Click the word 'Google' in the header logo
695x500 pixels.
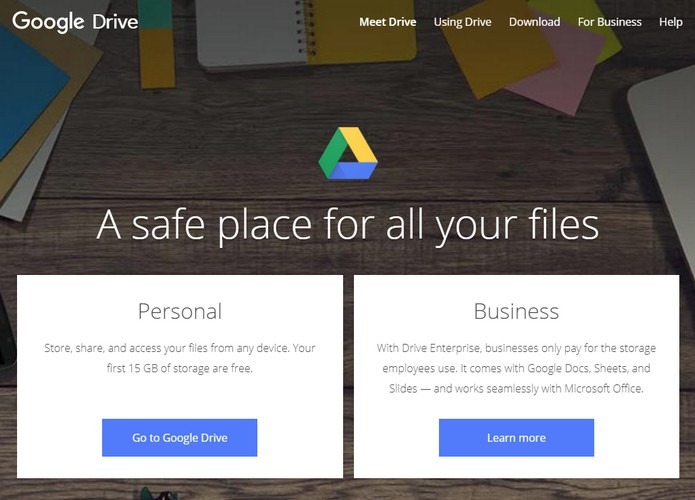(48, 22)
